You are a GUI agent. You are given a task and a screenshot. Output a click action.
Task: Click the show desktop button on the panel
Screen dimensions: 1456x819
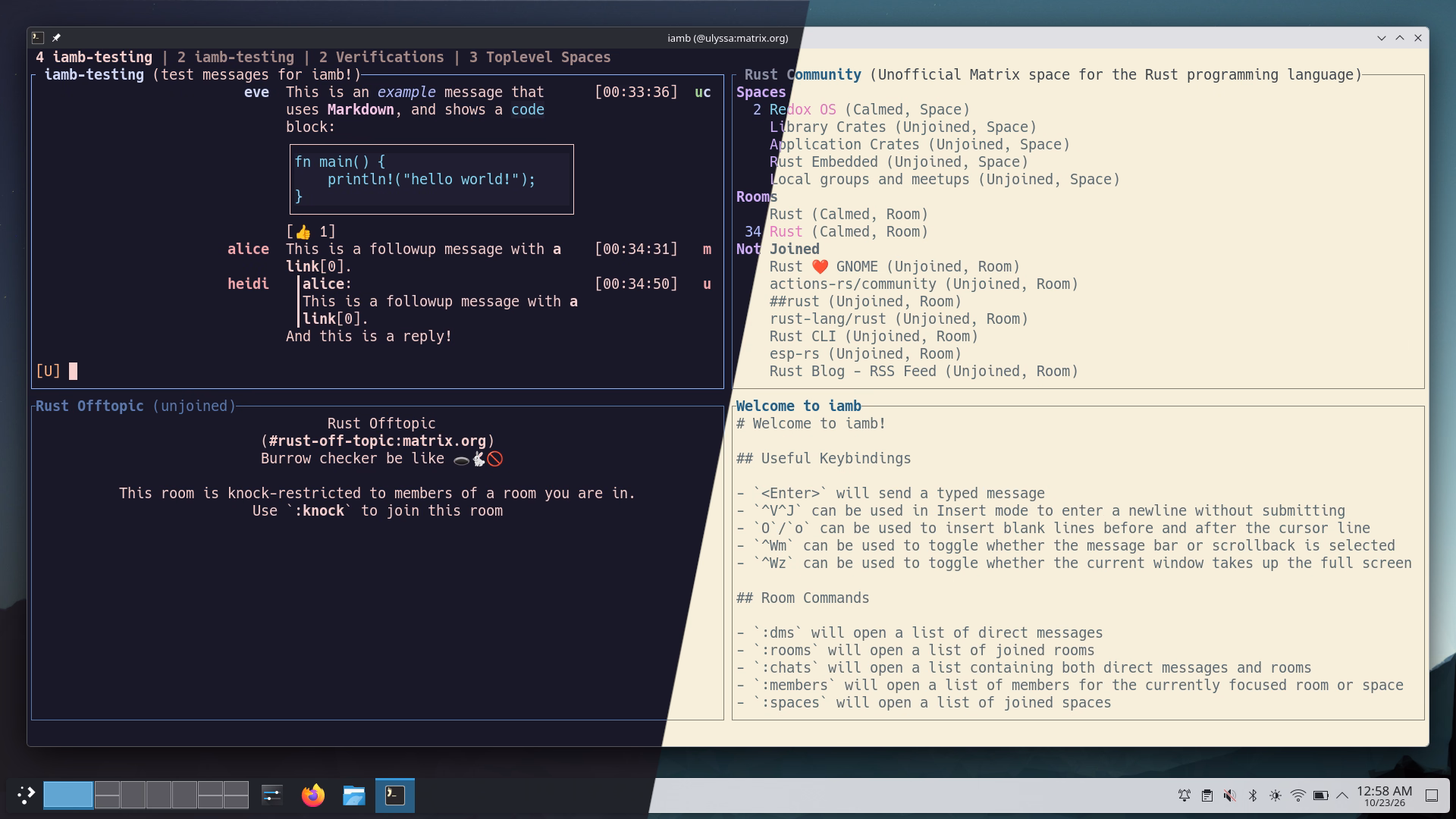tap(1432, 795)
